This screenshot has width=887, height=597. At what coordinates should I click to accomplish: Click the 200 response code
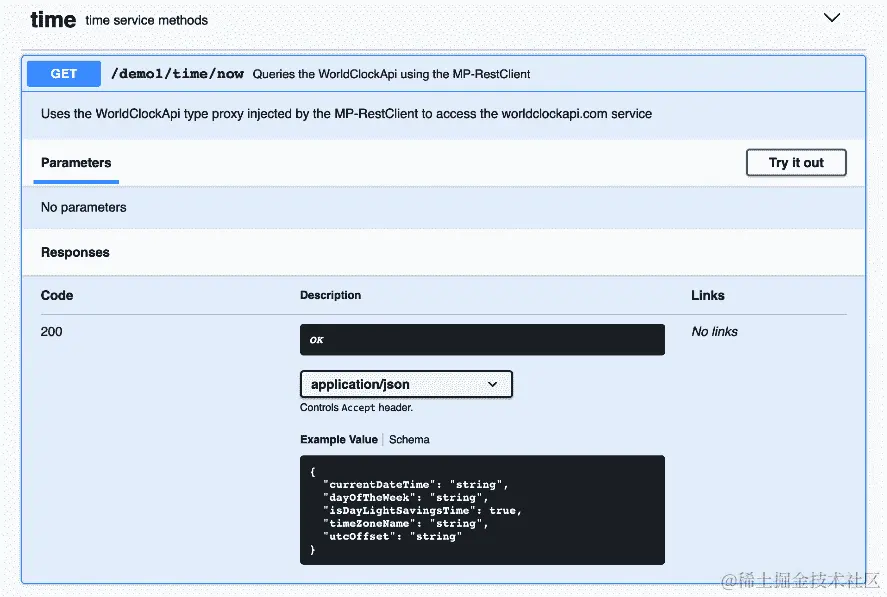tap(51, 332)
